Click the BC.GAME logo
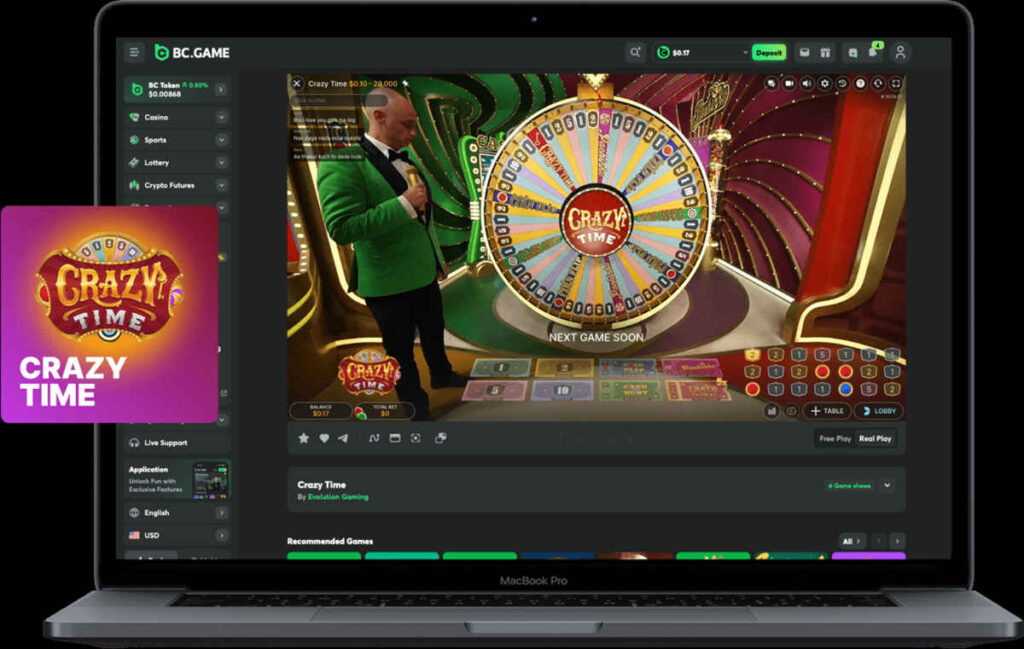1024x649 pixels. (192, 52)
